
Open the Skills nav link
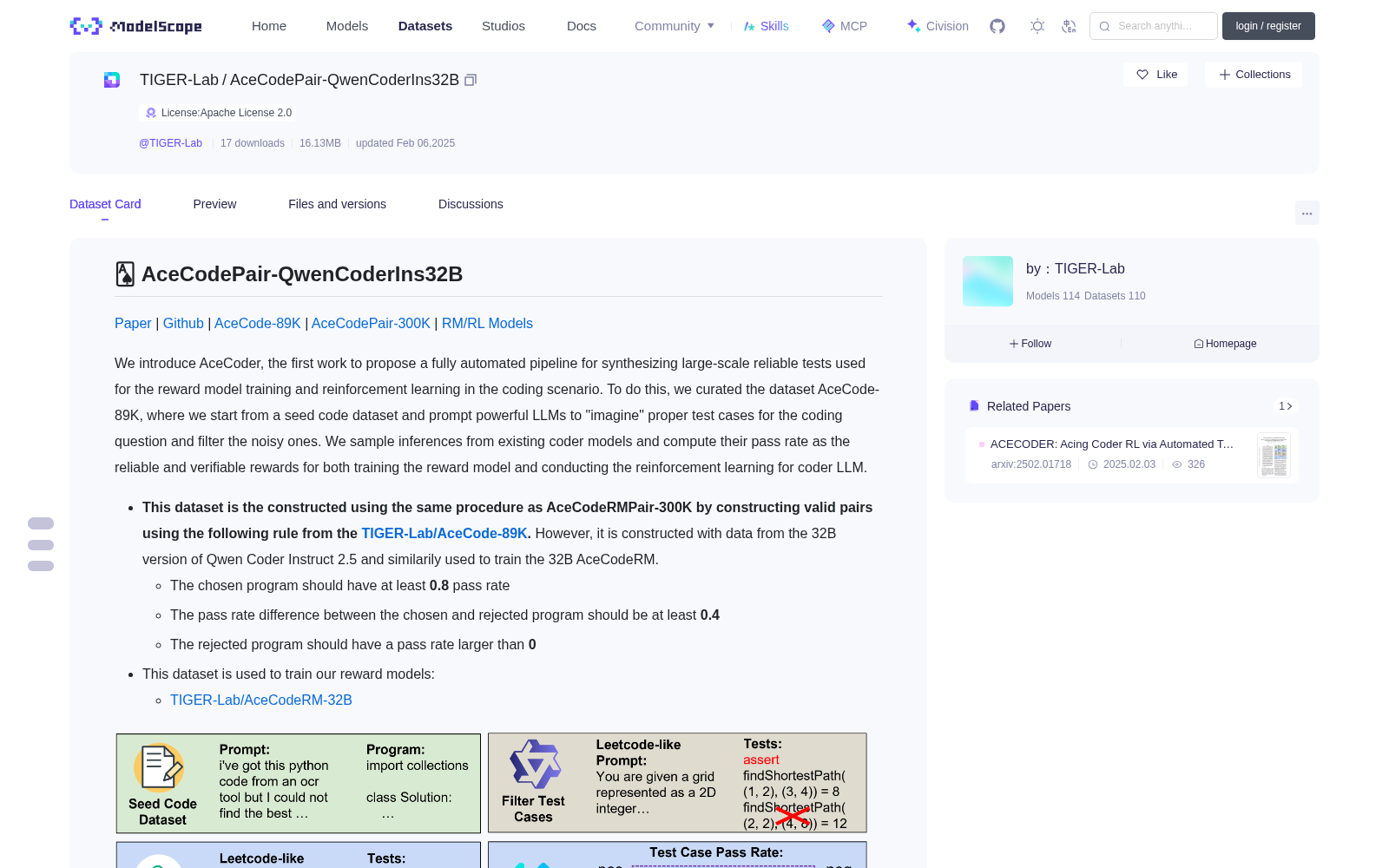(x=766, y=26)
